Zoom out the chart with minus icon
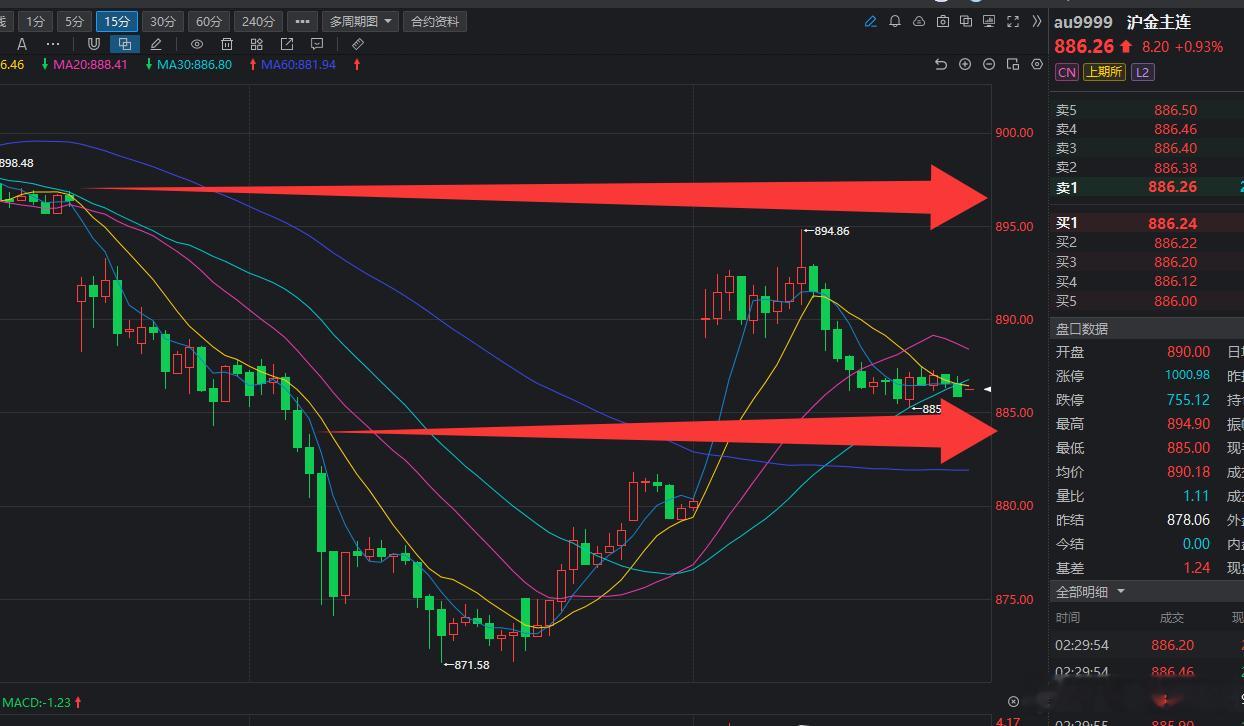 point(989,64)
